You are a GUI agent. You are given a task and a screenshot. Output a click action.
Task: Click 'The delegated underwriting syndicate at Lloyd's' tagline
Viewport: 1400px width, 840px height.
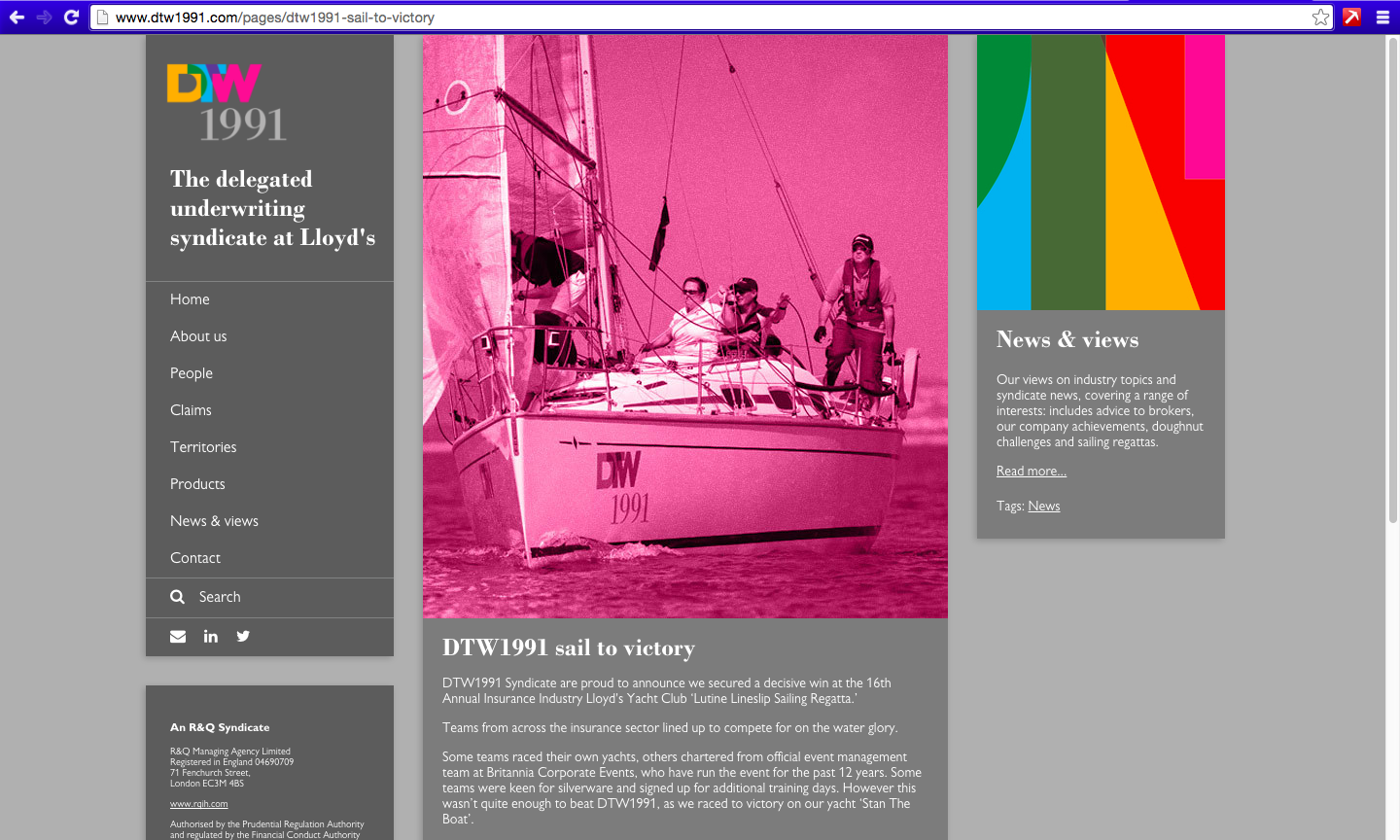click(x=272, y=209)
